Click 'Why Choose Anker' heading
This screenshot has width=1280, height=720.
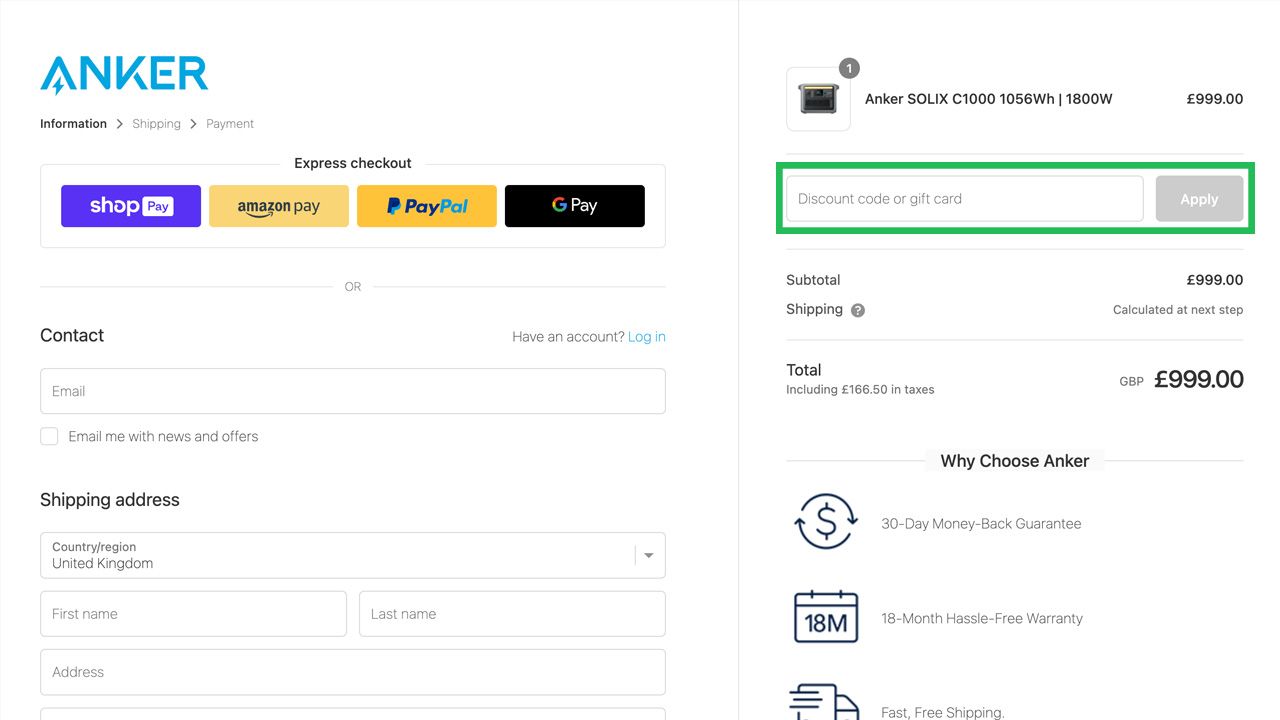point(1015,461)
